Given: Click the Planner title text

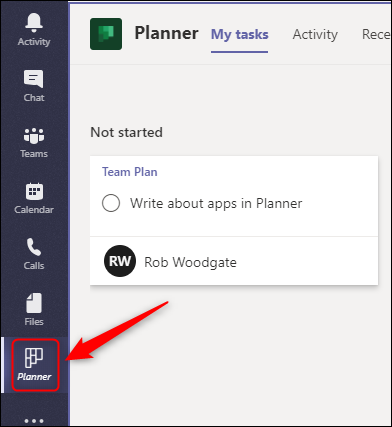Looking at the screenshot, I should tap(166, 33).
